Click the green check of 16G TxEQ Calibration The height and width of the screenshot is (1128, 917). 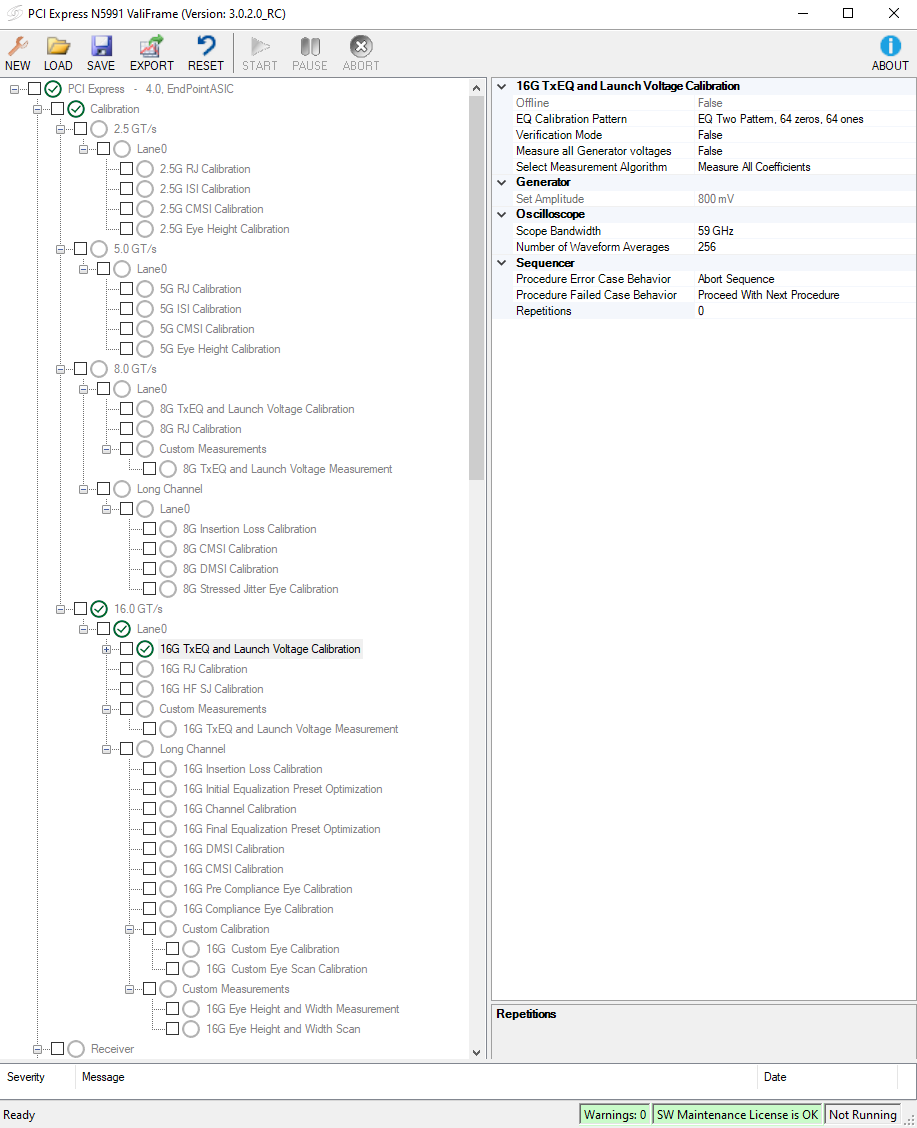[145, 649]
